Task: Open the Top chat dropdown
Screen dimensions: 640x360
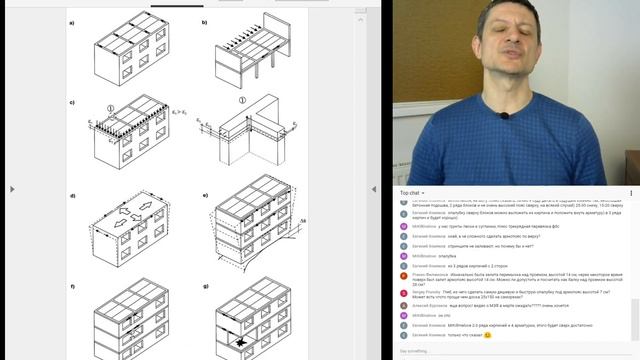Action: pos(412,193)
